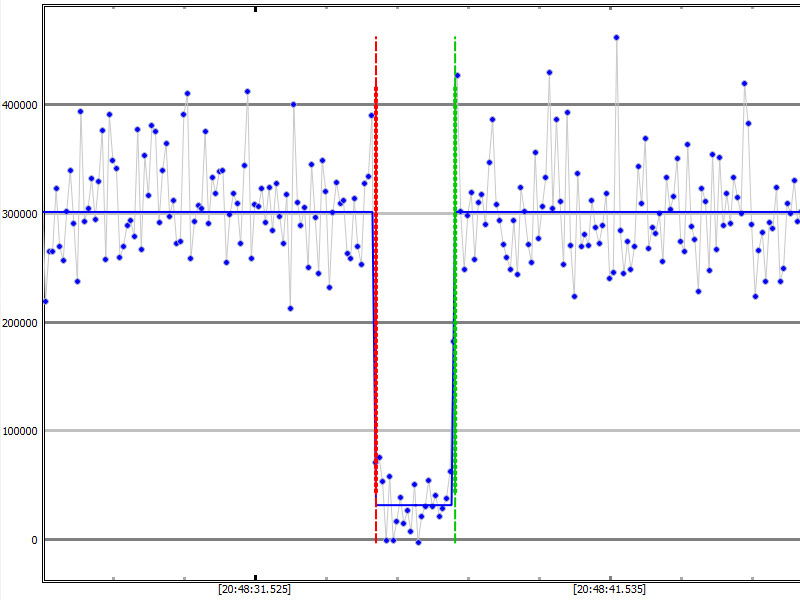Click the blue average line left of red cursor
Viewport: 800px width, 600px height.
[200, 212]
